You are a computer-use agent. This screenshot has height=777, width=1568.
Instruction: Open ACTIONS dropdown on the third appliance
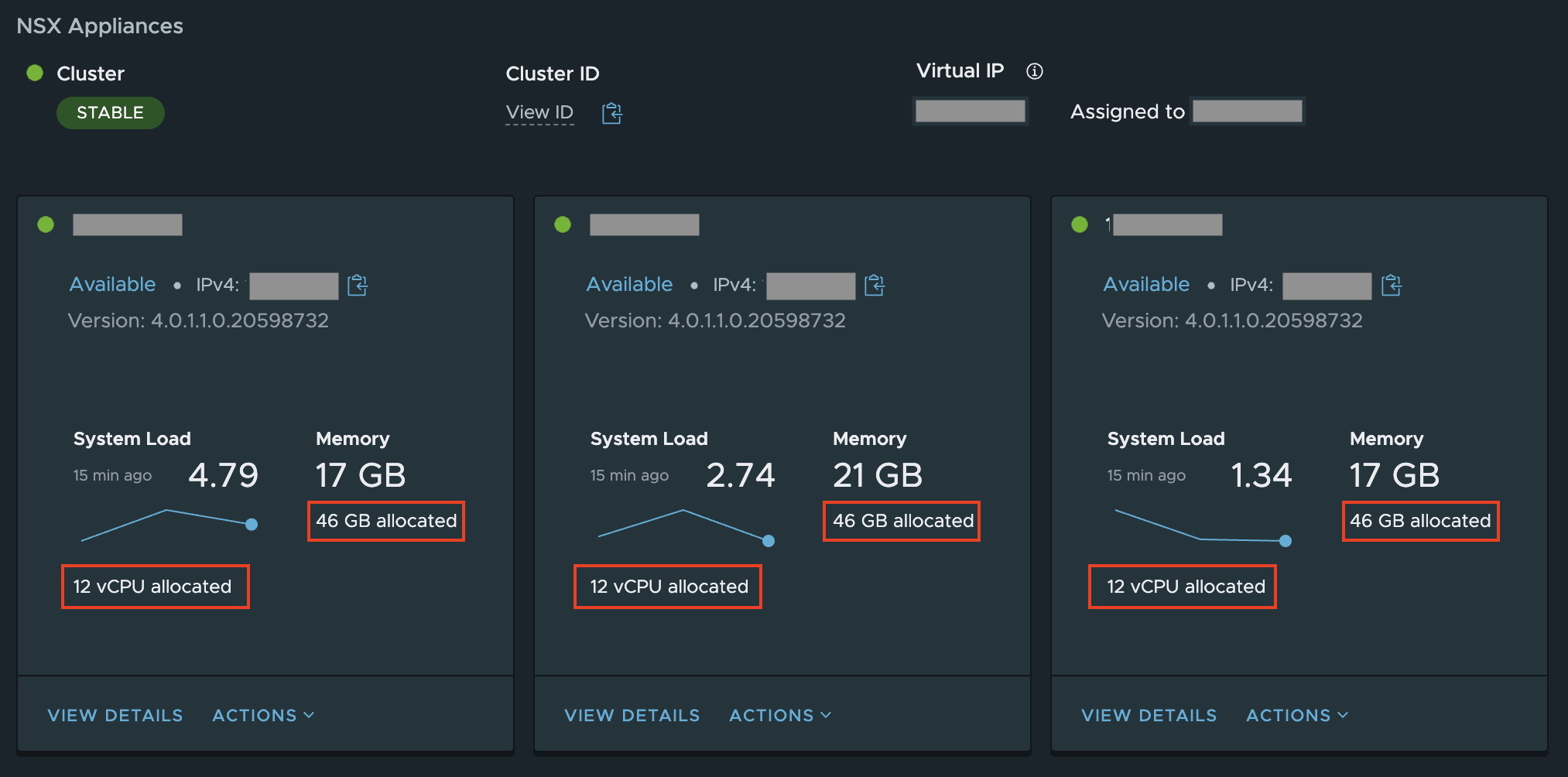(1297, 715)
